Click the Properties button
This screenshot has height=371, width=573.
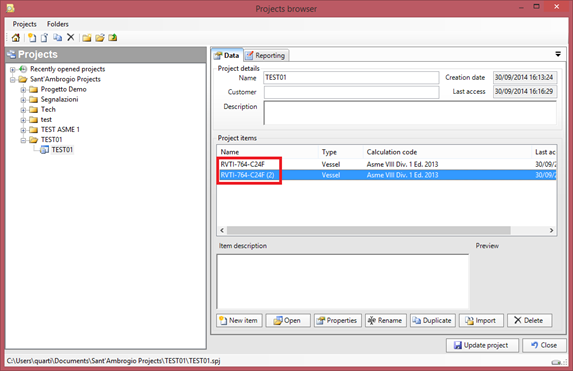tap(338, 320)
